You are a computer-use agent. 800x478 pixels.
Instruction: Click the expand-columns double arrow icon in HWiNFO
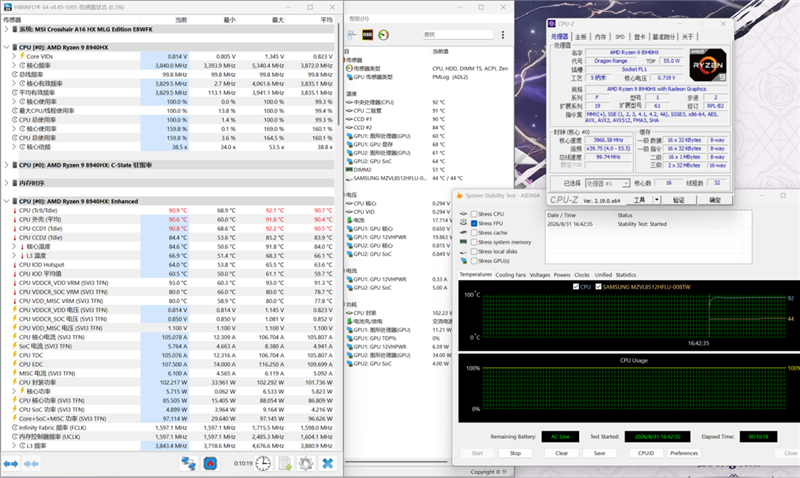(11, 464)
